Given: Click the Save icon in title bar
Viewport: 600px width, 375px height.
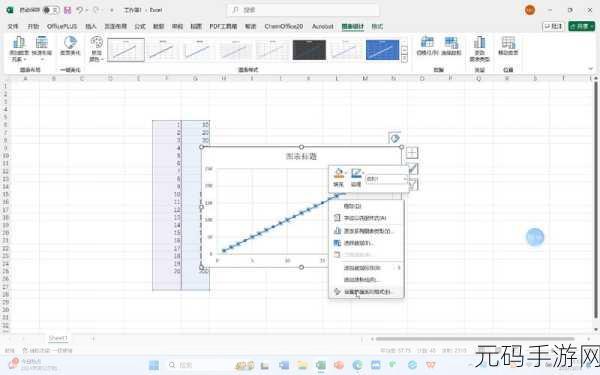Looking at the screenshot, I should pyautogui.click(x=68, y=10).
